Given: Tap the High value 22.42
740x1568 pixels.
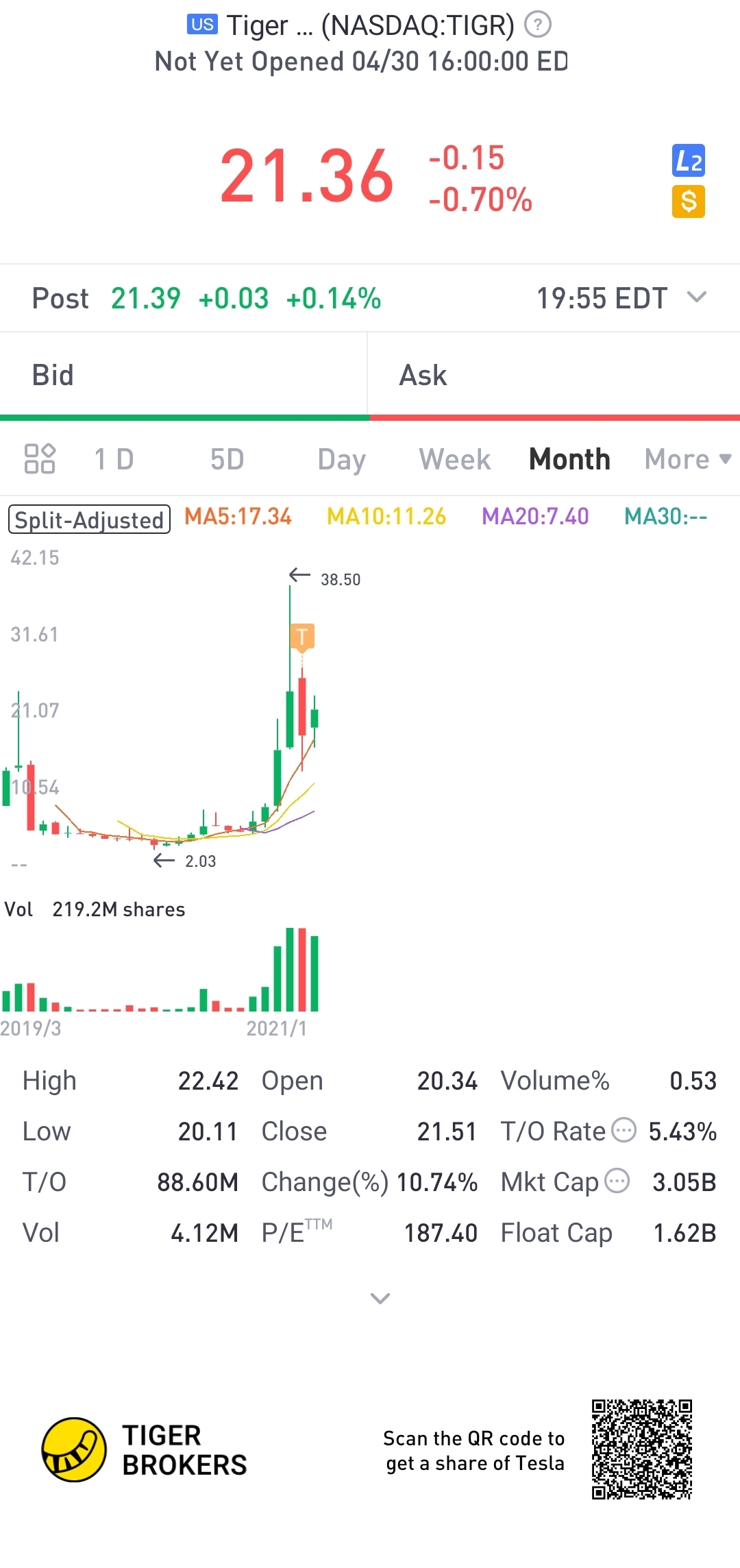Looking at the screenshot, I should coord(208,1081).
